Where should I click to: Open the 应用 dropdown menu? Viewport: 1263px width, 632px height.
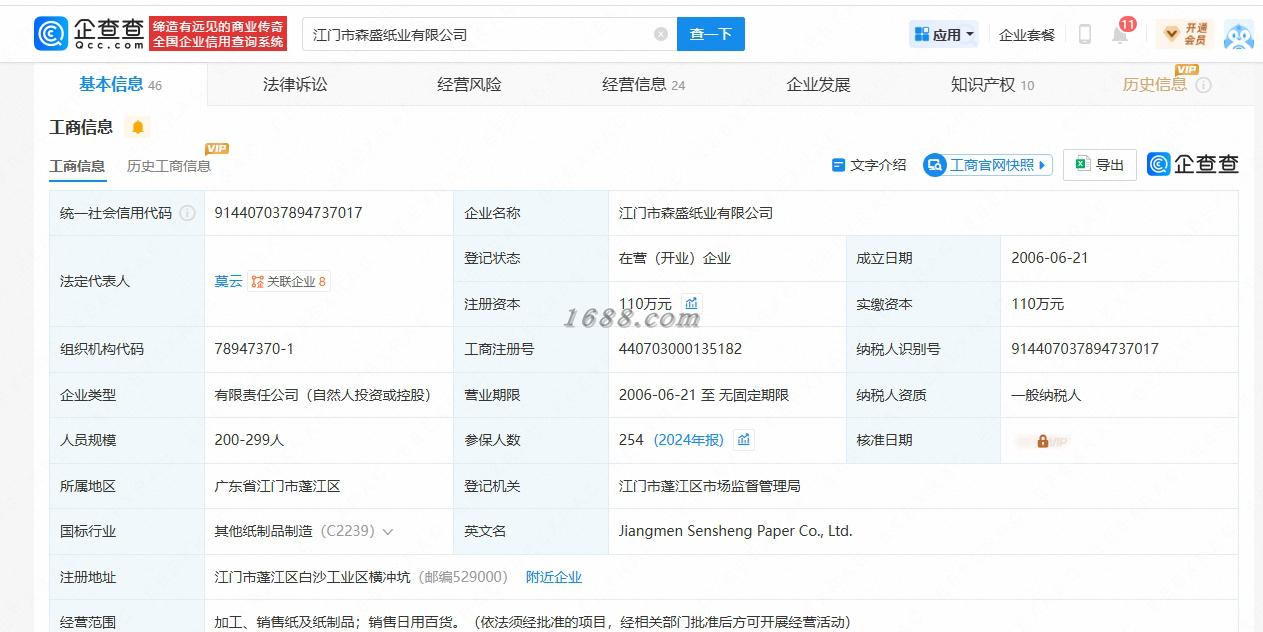944,34
